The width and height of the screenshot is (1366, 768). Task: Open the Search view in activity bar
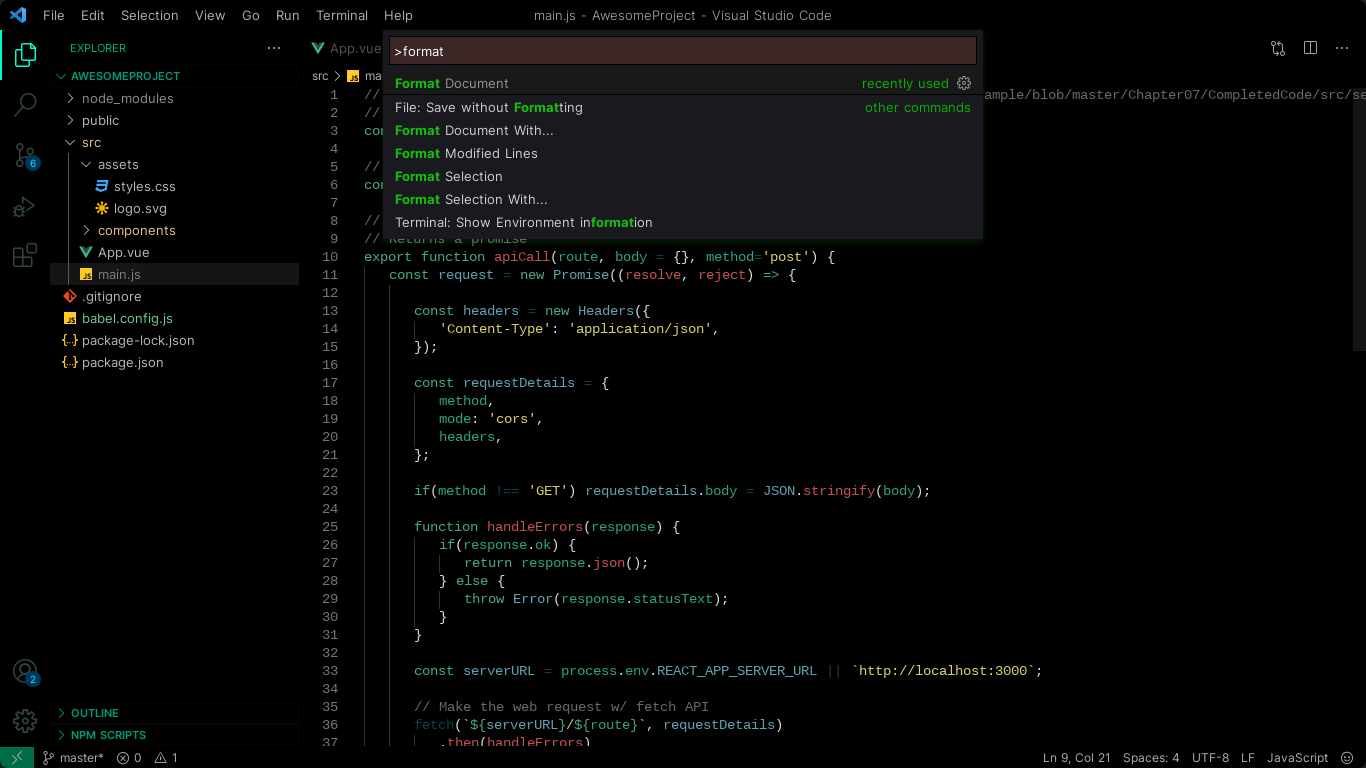[x=25, y=104]
